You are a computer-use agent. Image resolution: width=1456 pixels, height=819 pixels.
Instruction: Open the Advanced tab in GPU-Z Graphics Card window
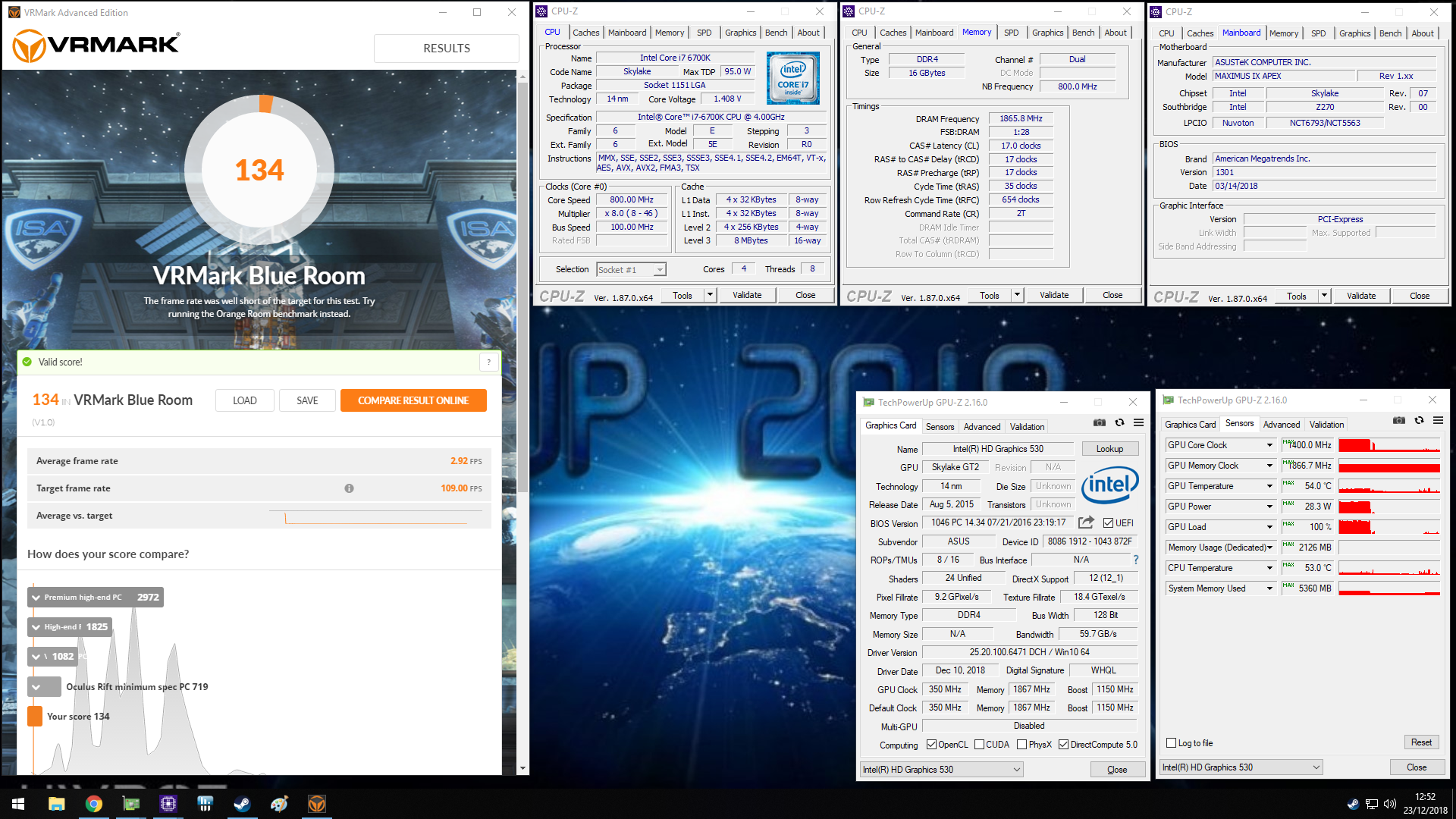click(x=982, y=427)
